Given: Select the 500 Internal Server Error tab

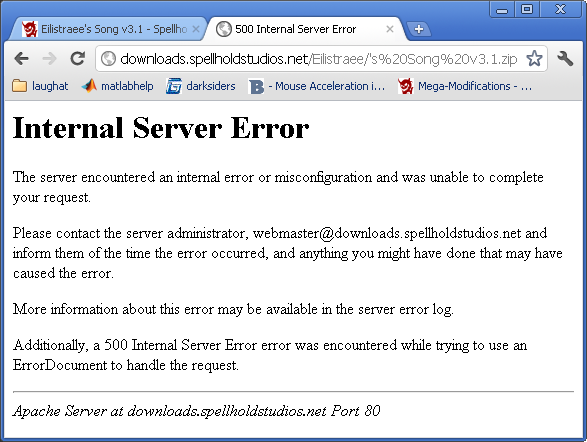Looking at the screenshot, I should coord(296,29).
